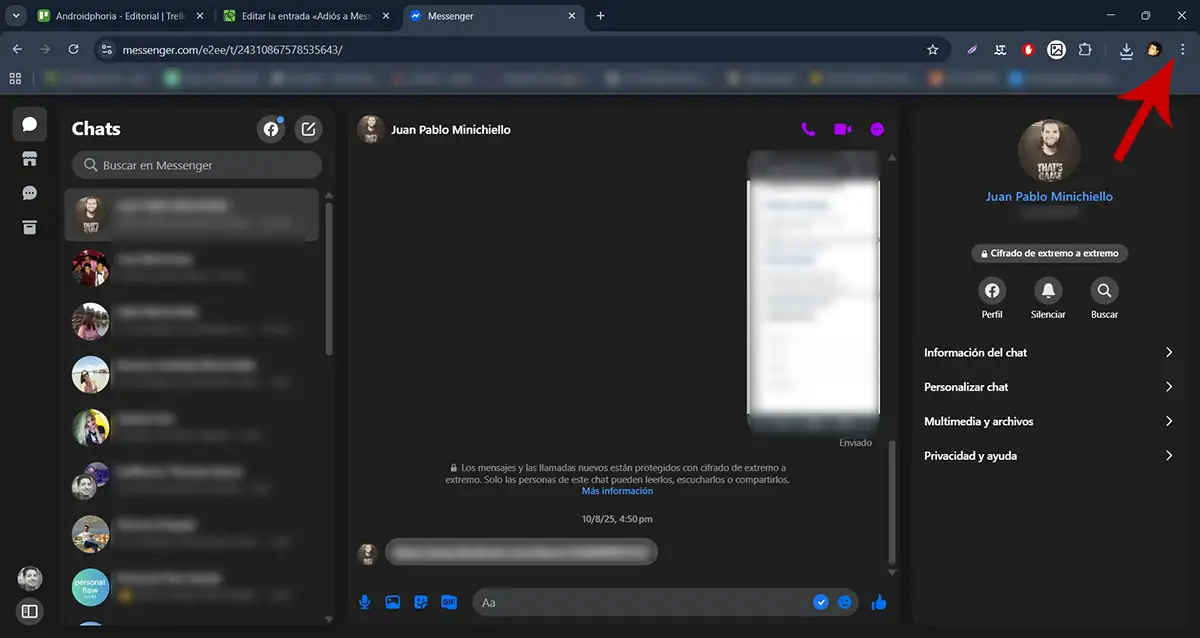
Task: Open the Chrome three-dot menu
Action: [1183, 48]
